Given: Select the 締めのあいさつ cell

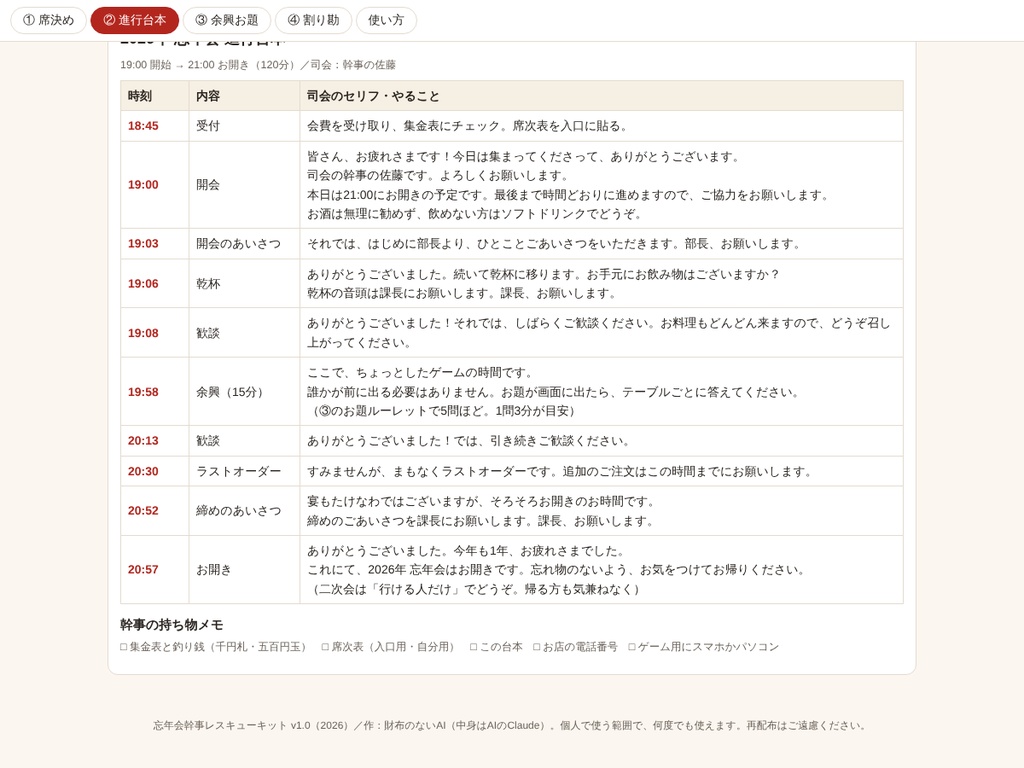Looking at the screenshot, I should tap(244, 511).
